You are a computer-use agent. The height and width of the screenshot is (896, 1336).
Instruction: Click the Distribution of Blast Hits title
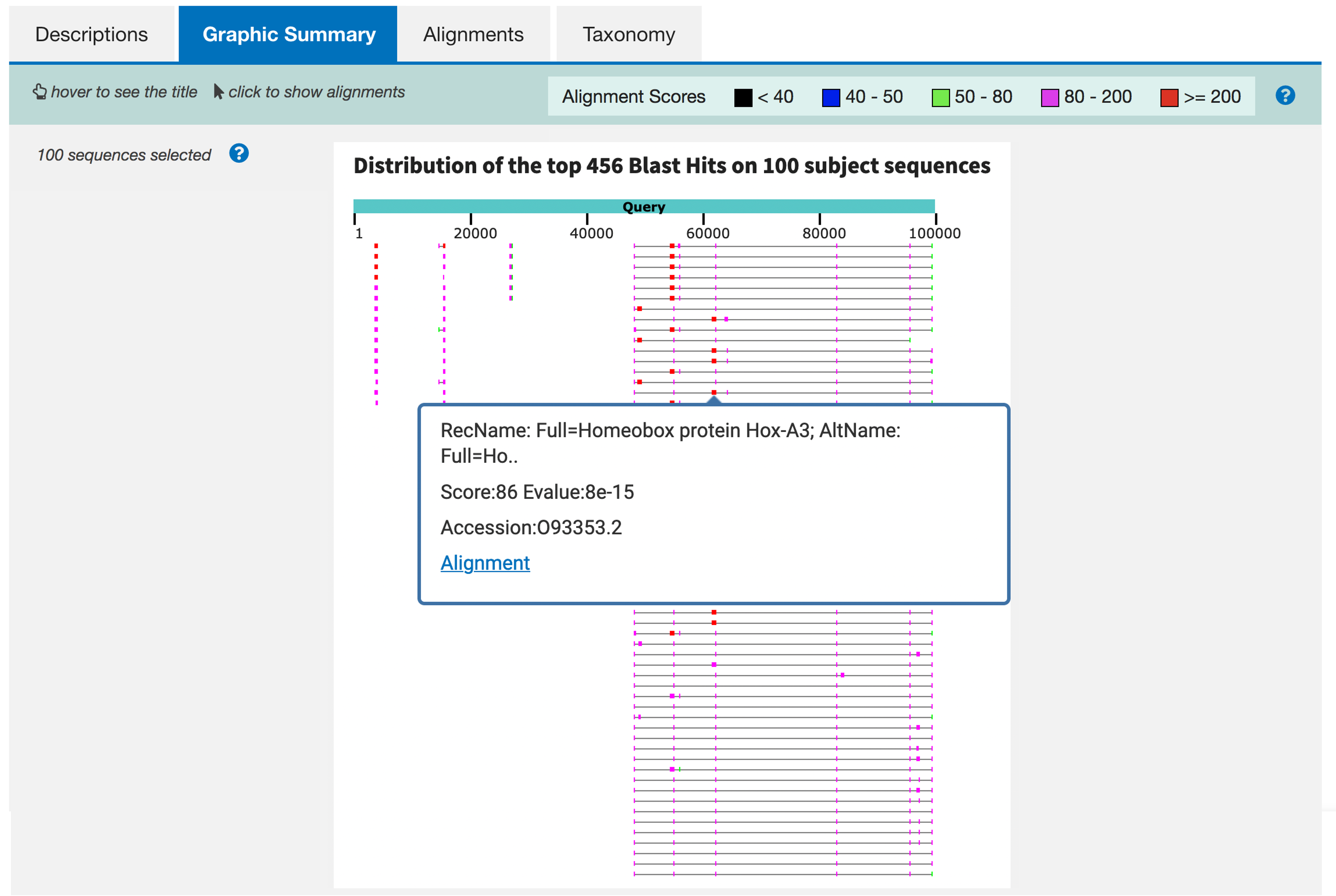tap(672, 166)
